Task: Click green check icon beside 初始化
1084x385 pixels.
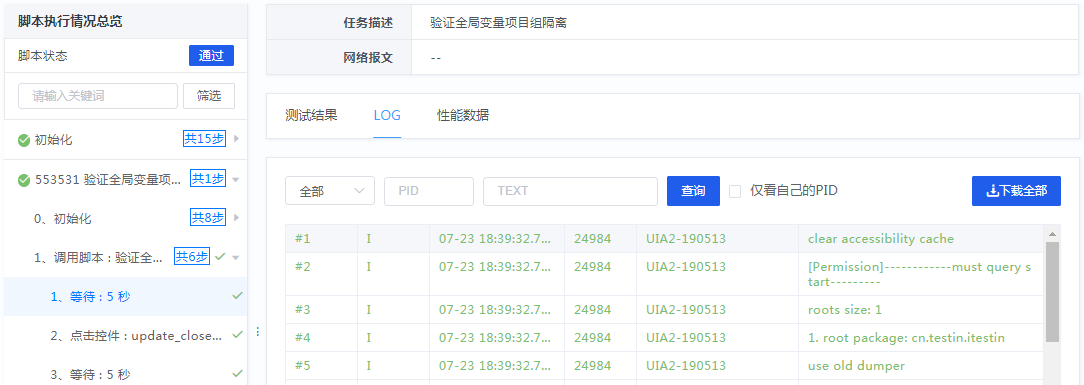Action: [24, 140]
